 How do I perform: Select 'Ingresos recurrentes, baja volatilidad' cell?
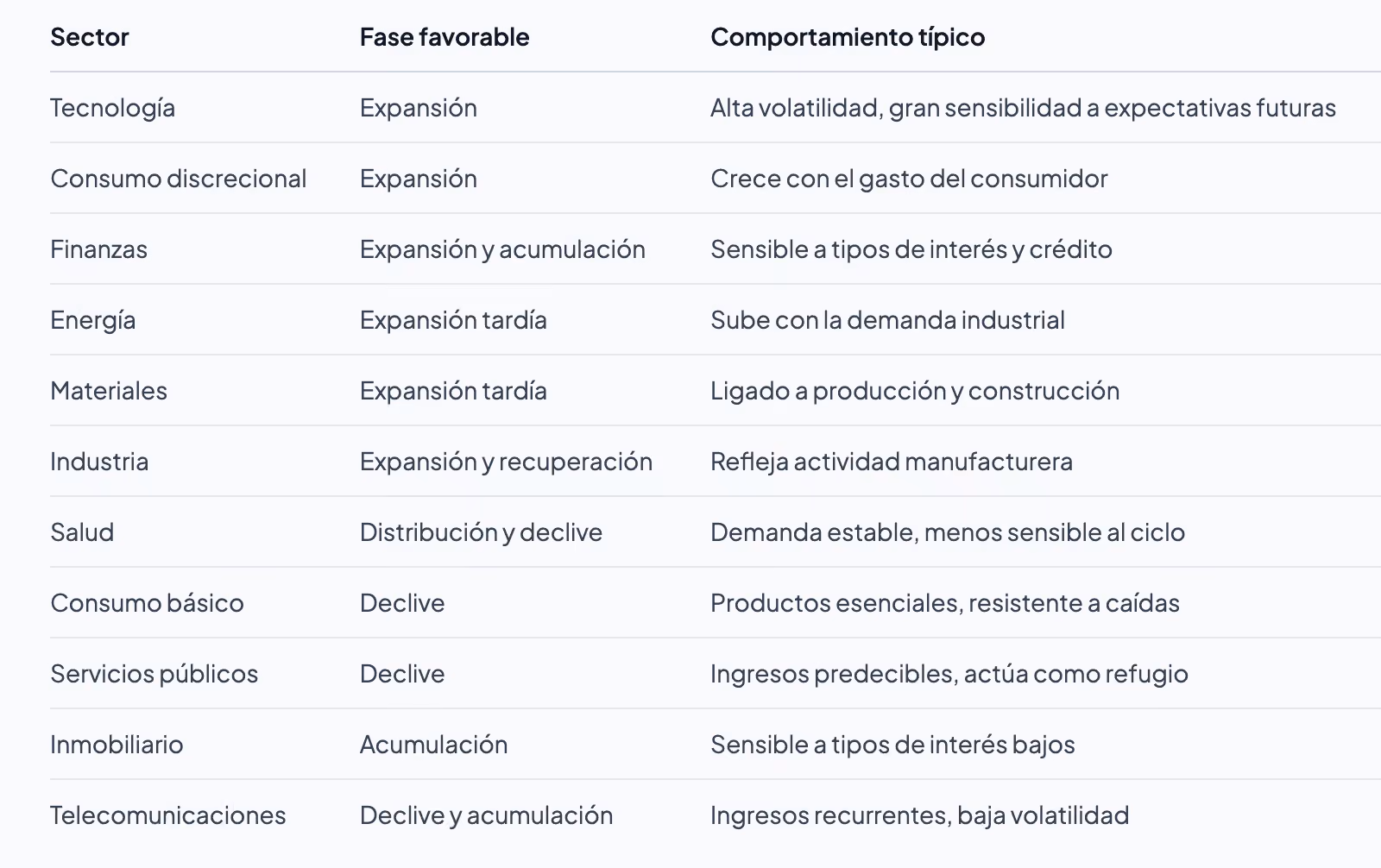tap(920, 815)
